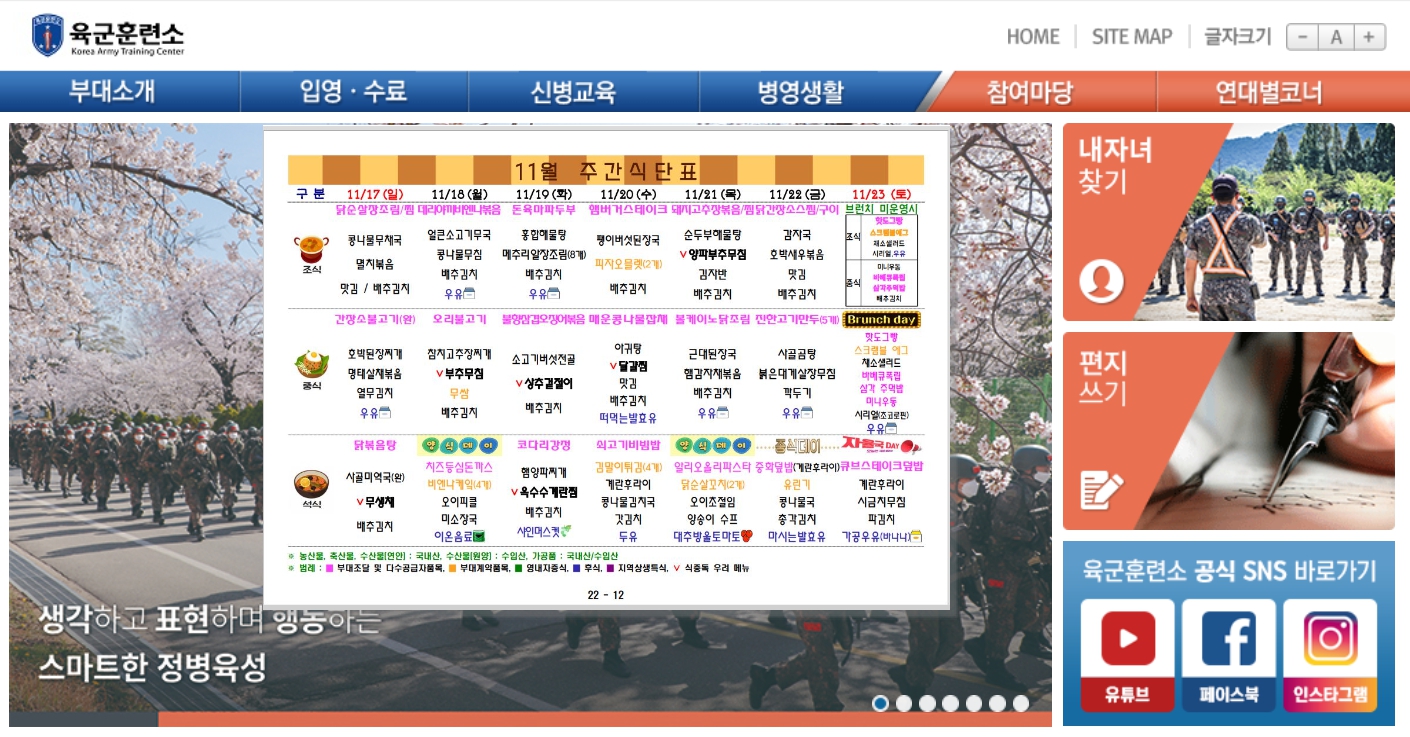Open the YouTube (유튜브) SNS icon
The width and height of the screenshot is (1410, 737).
(x=1127, y=655)
